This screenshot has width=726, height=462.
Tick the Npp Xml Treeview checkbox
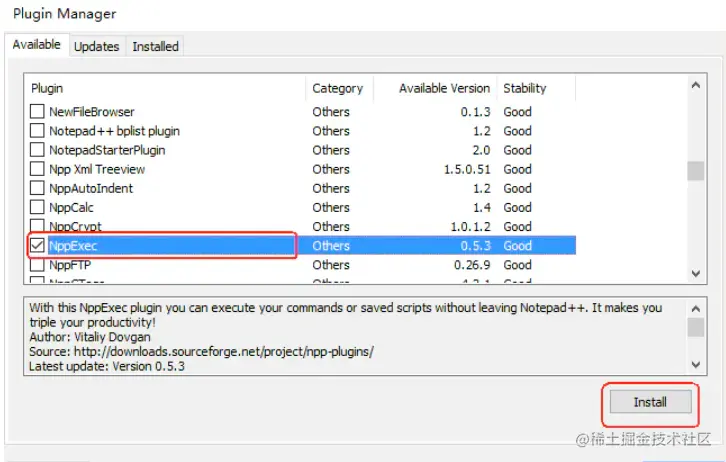[37, 169]
